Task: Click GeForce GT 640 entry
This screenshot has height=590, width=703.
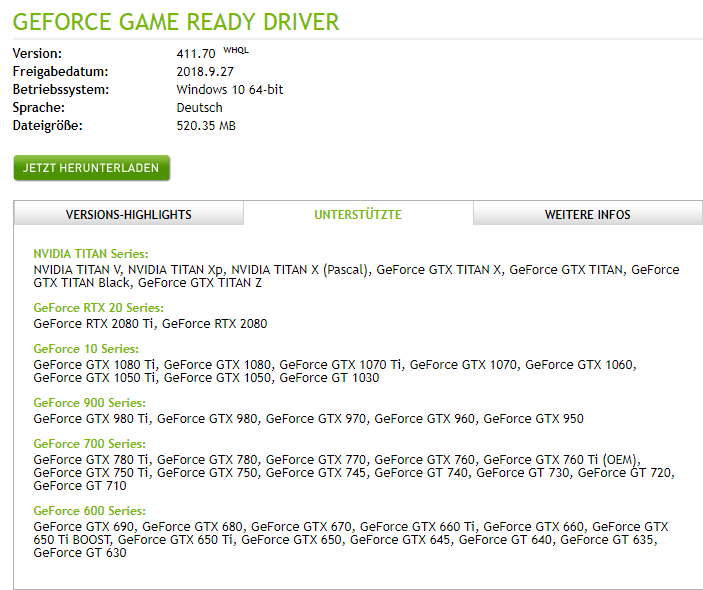Action: point(505,539)
